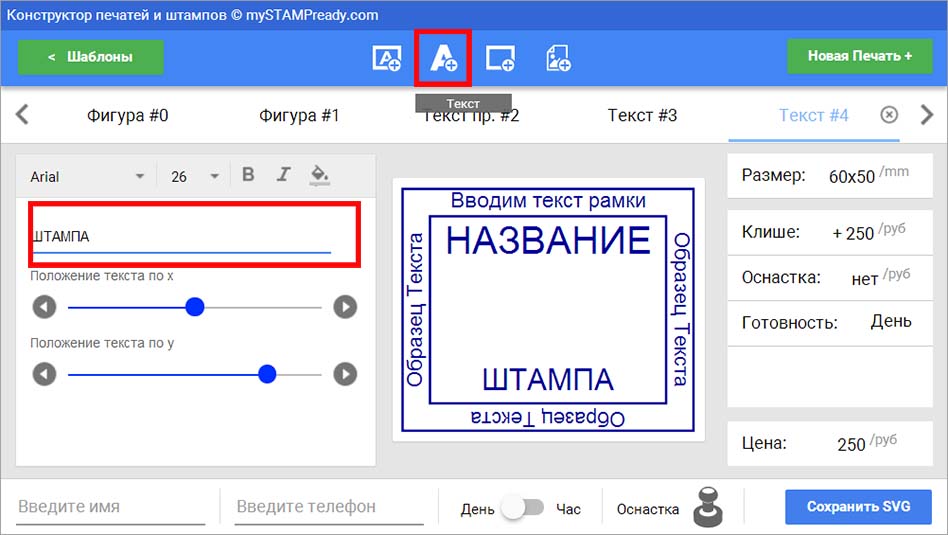948x535 pixels.
Task: Open the font size 26 dropdown
Action: 194,177
